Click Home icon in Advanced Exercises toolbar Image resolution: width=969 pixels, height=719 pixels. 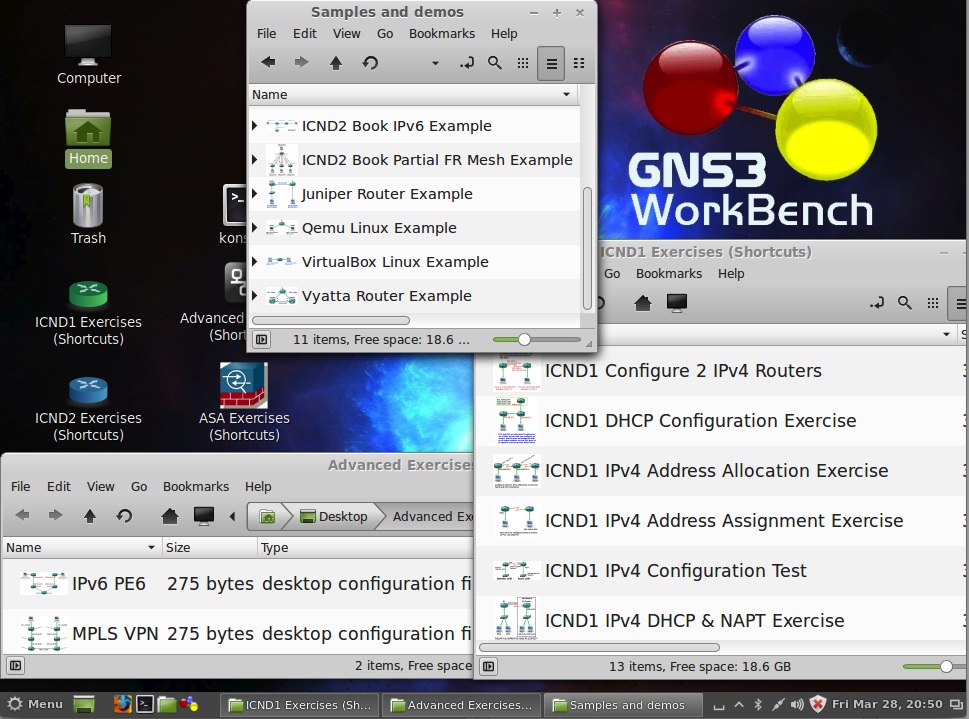170,516
